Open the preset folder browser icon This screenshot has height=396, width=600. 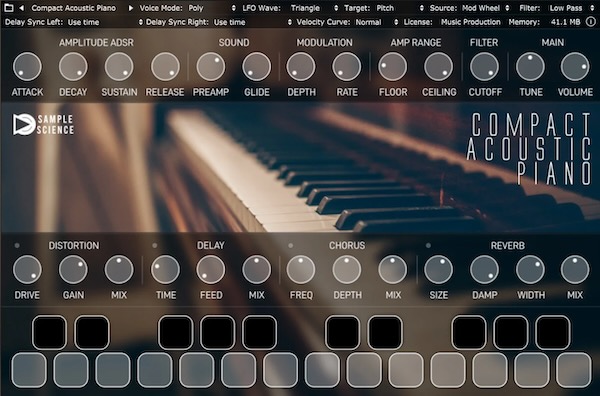pyautogui.click(x=8, y=8)
